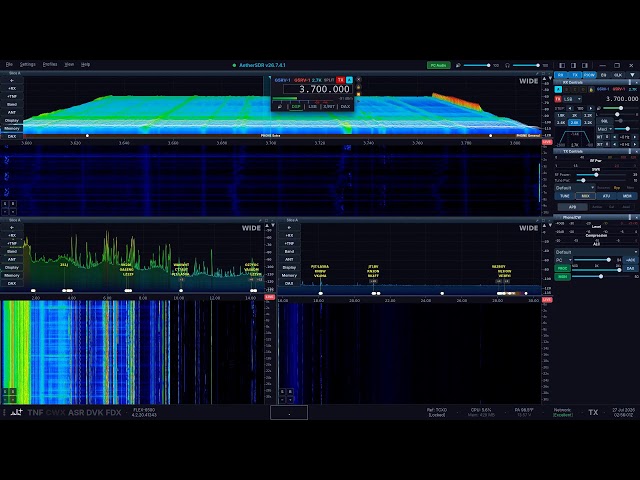Open Memory in top panadapter sidebar
This screenshot has height=480, width=640.
pos(12,128)
